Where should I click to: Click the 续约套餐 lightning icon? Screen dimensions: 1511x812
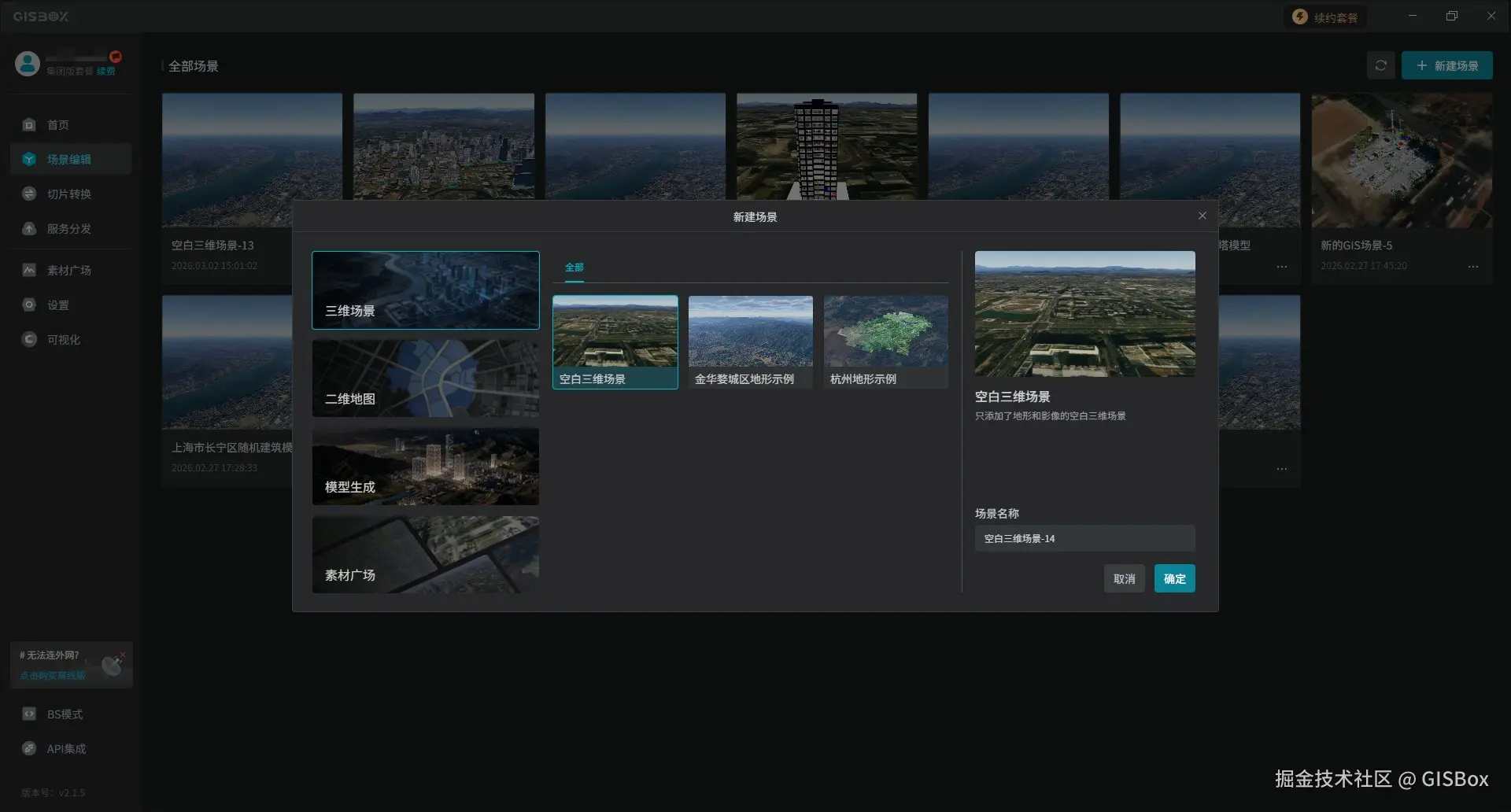point(1300,17)
